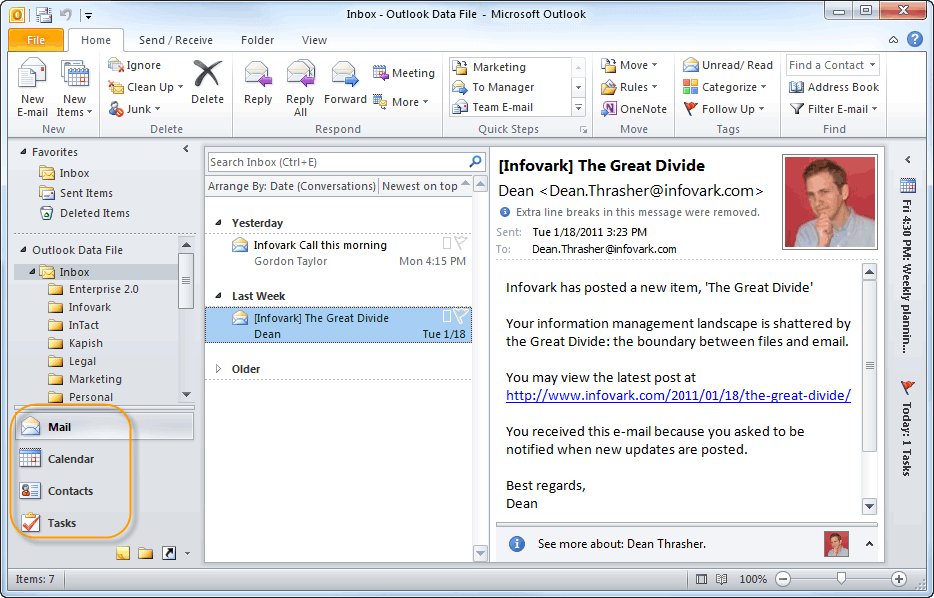Open the Clean Up menu

coord(146,87)
